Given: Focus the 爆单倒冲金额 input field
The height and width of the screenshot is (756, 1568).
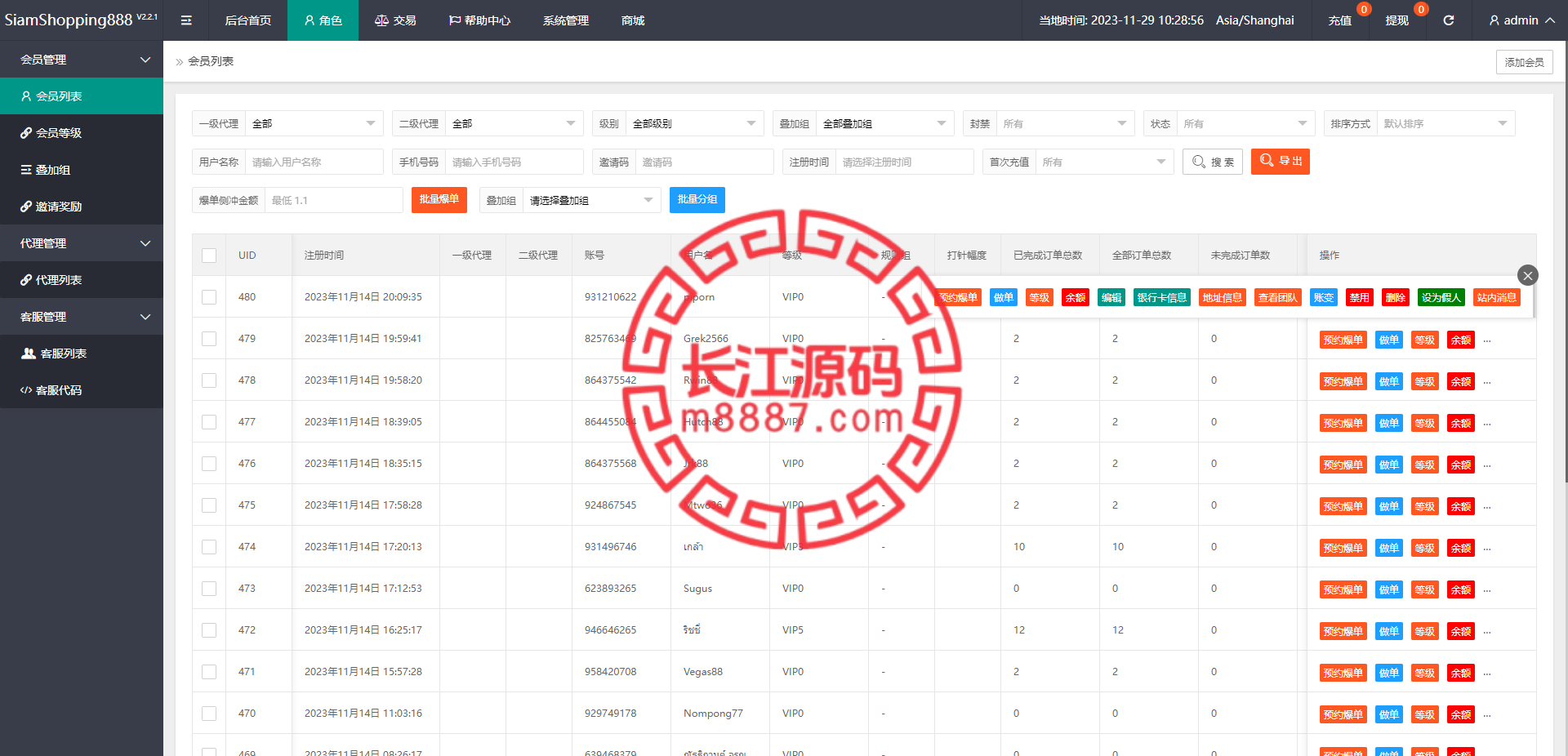Looking at the screenshot, I should pos(333,200).
